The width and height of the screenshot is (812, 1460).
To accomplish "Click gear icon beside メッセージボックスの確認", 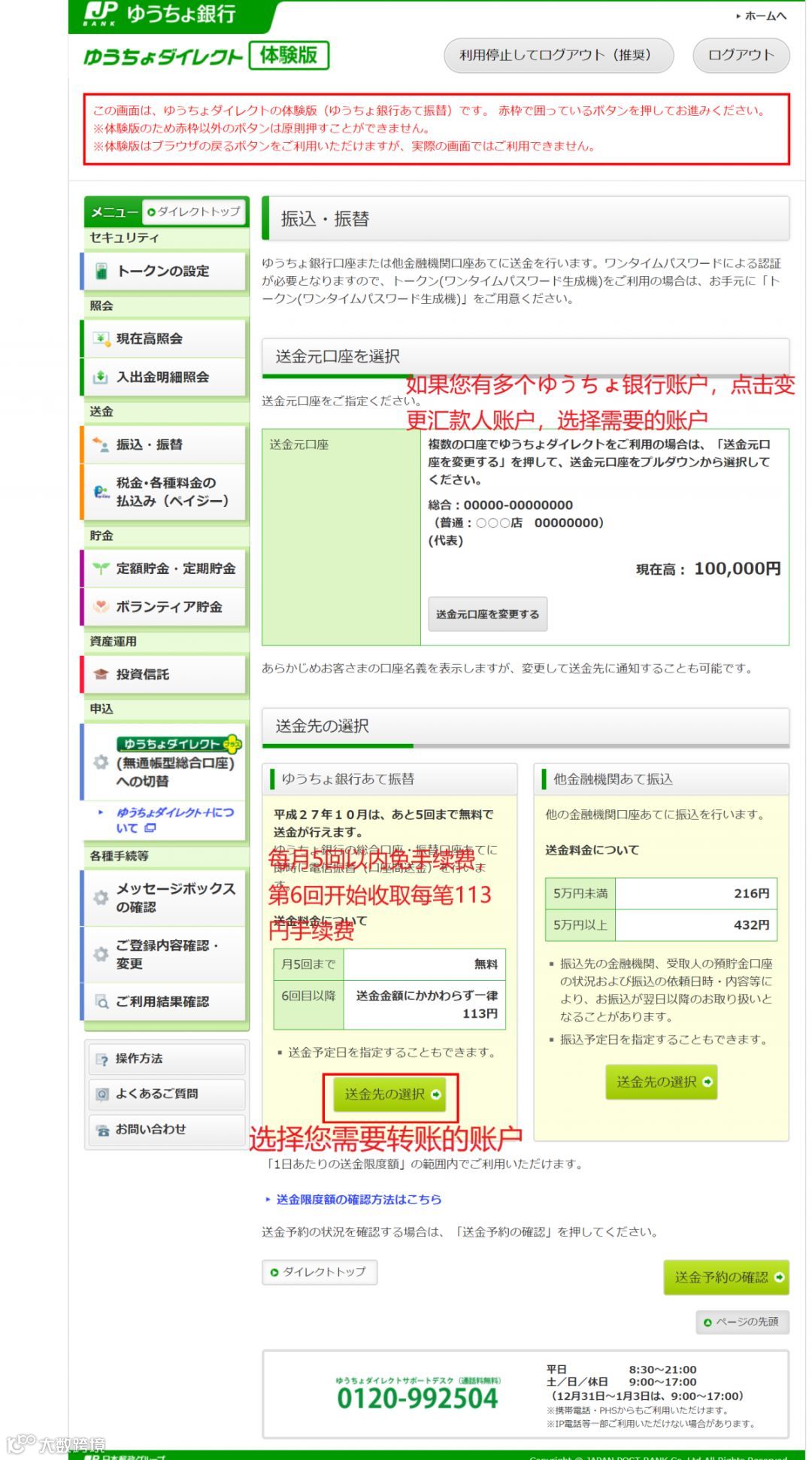I will (x=101, y=897).
